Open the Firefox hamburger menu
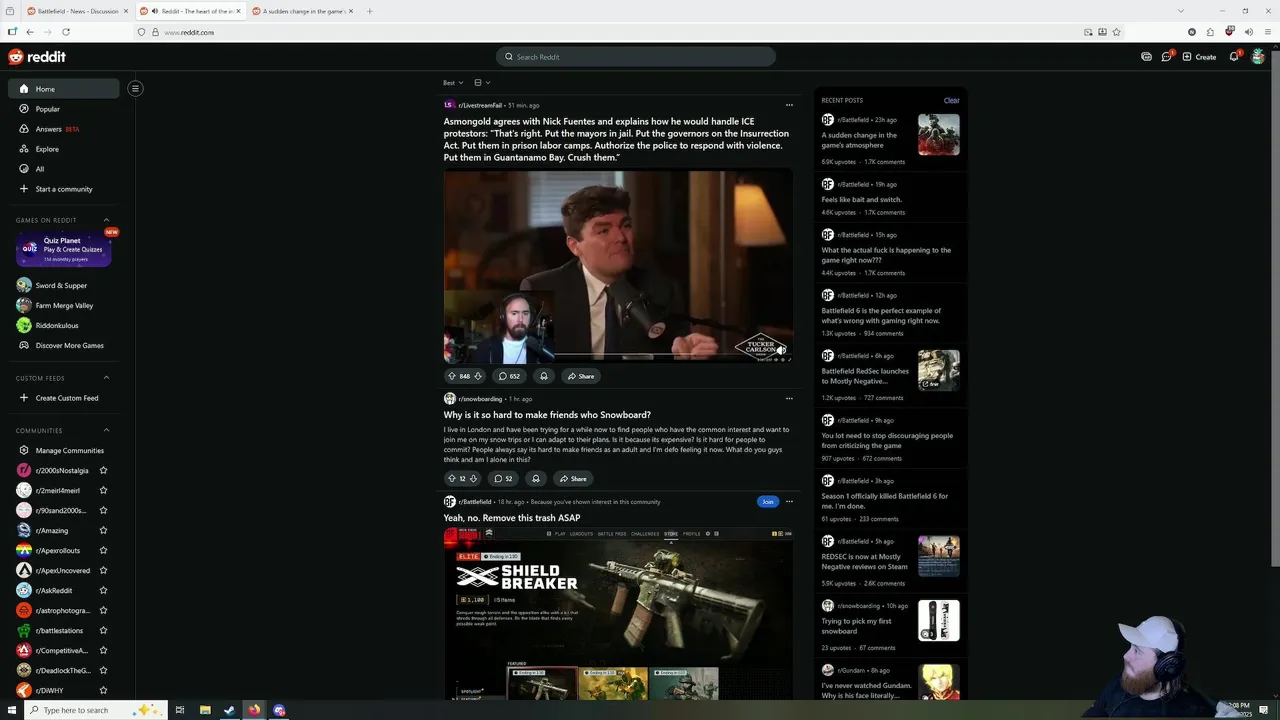The image size is (1280, 720). tap(1267, 32)
